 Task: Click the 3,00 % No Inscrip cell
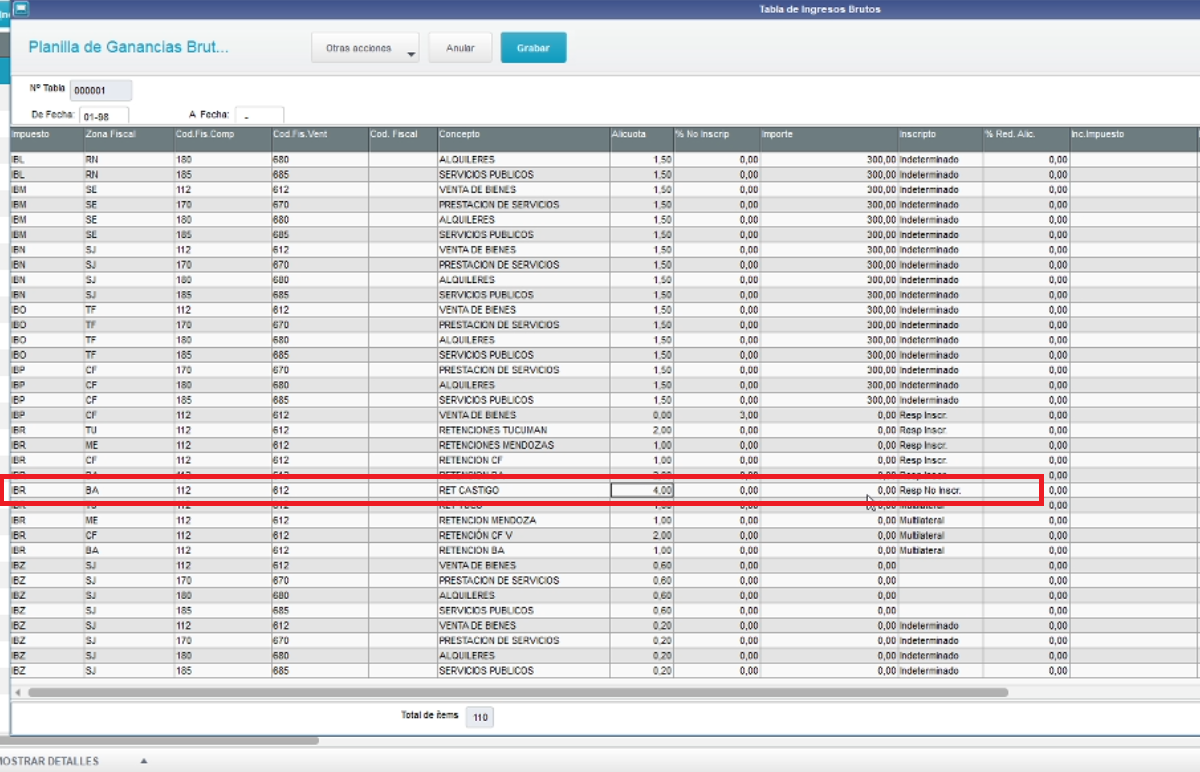click(x=716, y=415)
